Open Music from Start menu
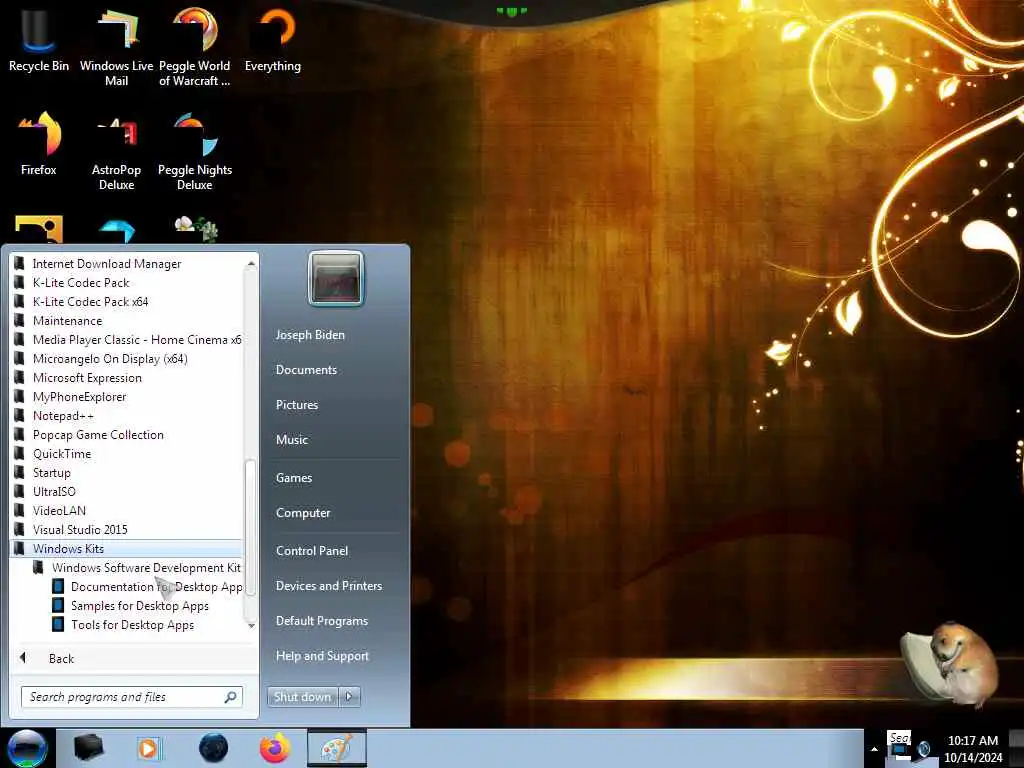Image resolution: width=1024 pixels, height=768 pixels. 292,440
